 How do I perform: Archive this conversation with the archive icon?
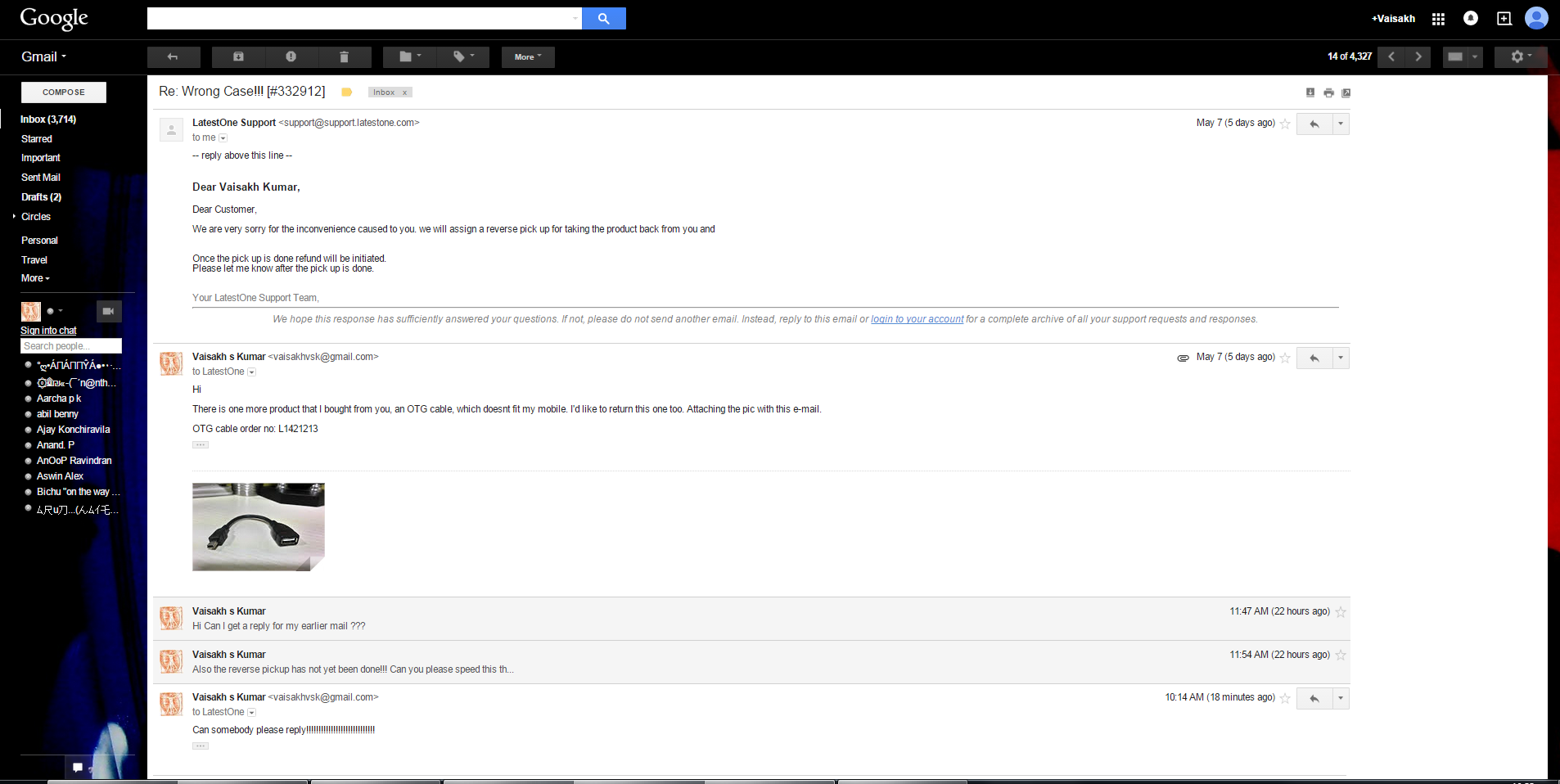click(238, 56)
